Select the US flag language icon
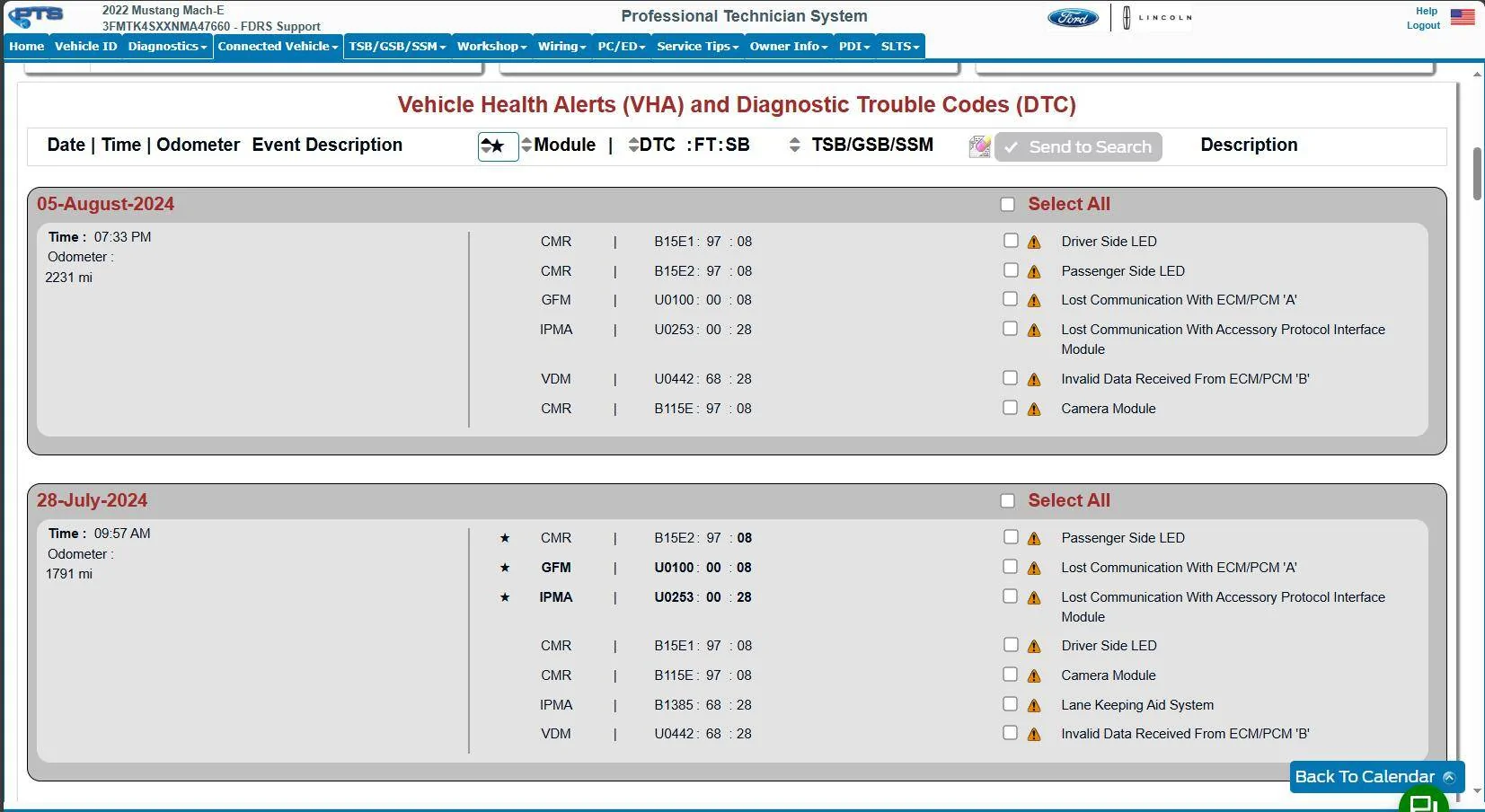The height and width of the screenshot is (812, 1485). pos(1463,17)
